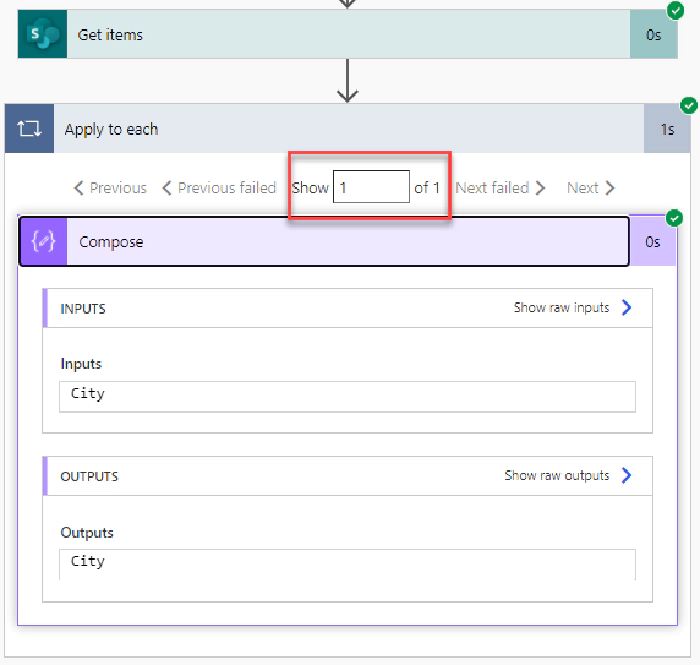Jump to Next failed iteration

click(x=500, y=188)
